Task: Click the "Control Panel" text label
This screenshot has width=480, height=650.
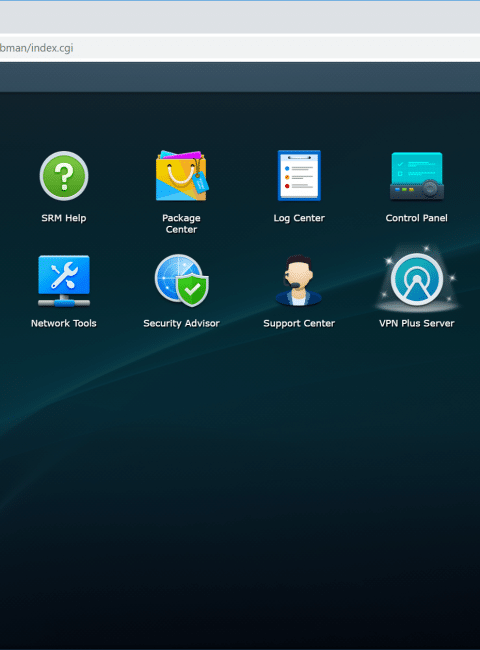Action: 417,218
